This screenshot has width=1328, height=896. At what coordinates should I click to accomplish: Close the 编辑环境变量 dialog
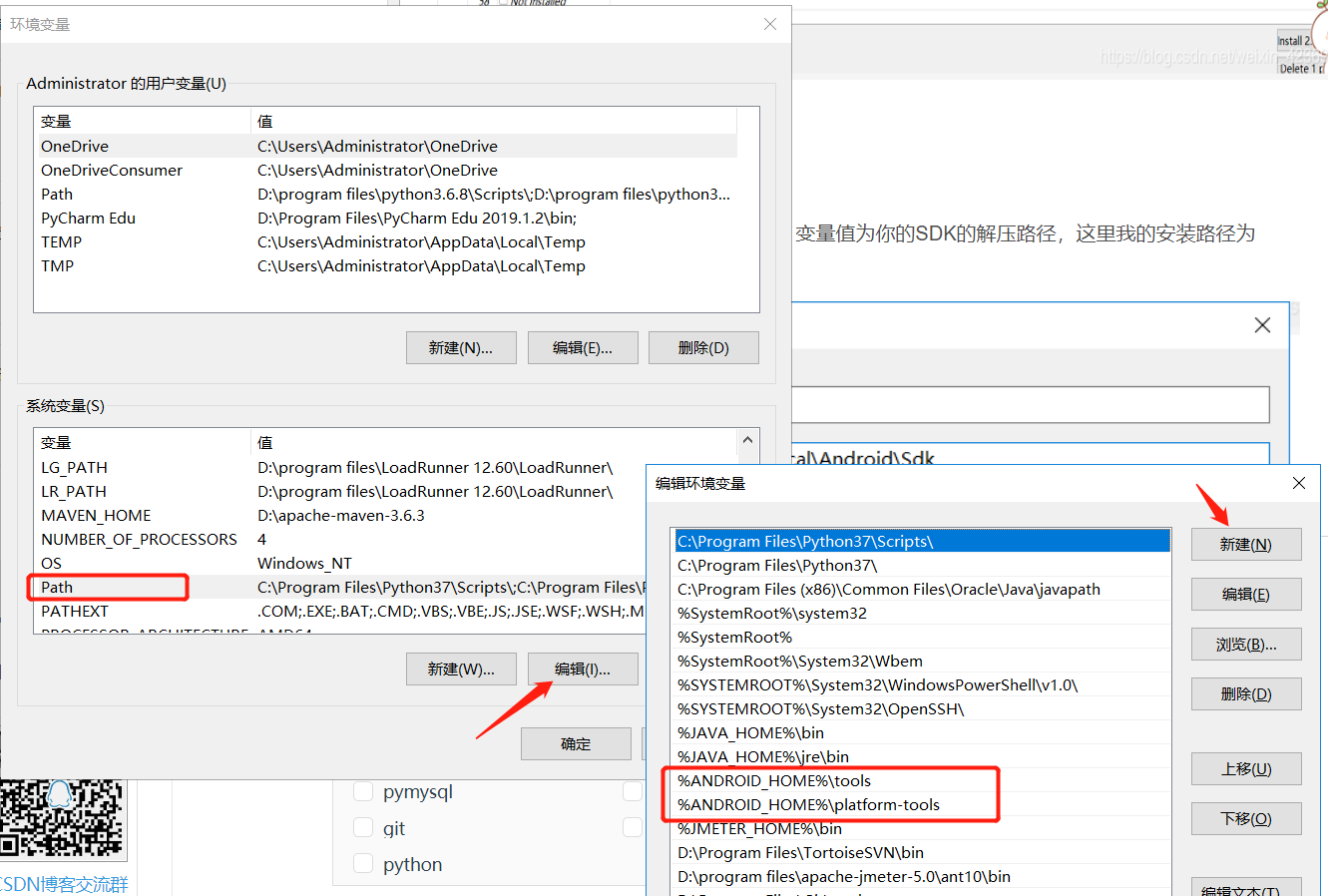click(1299, 483)
